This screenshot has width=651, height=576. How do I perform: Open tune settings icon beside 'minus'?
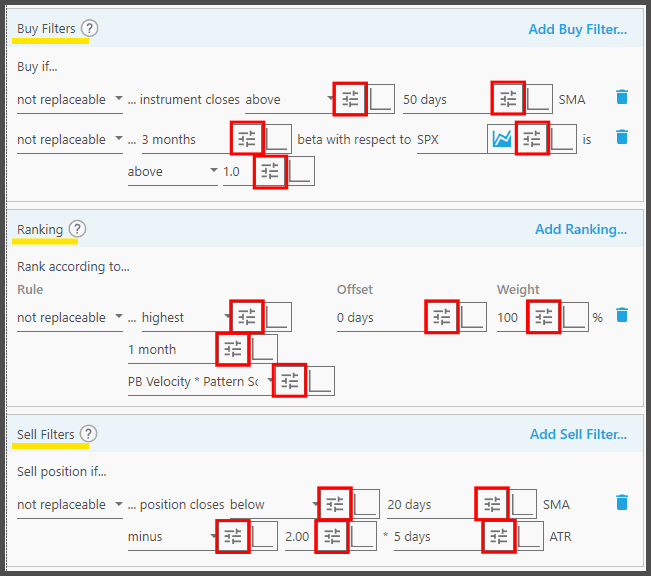[x=233, y=536]
